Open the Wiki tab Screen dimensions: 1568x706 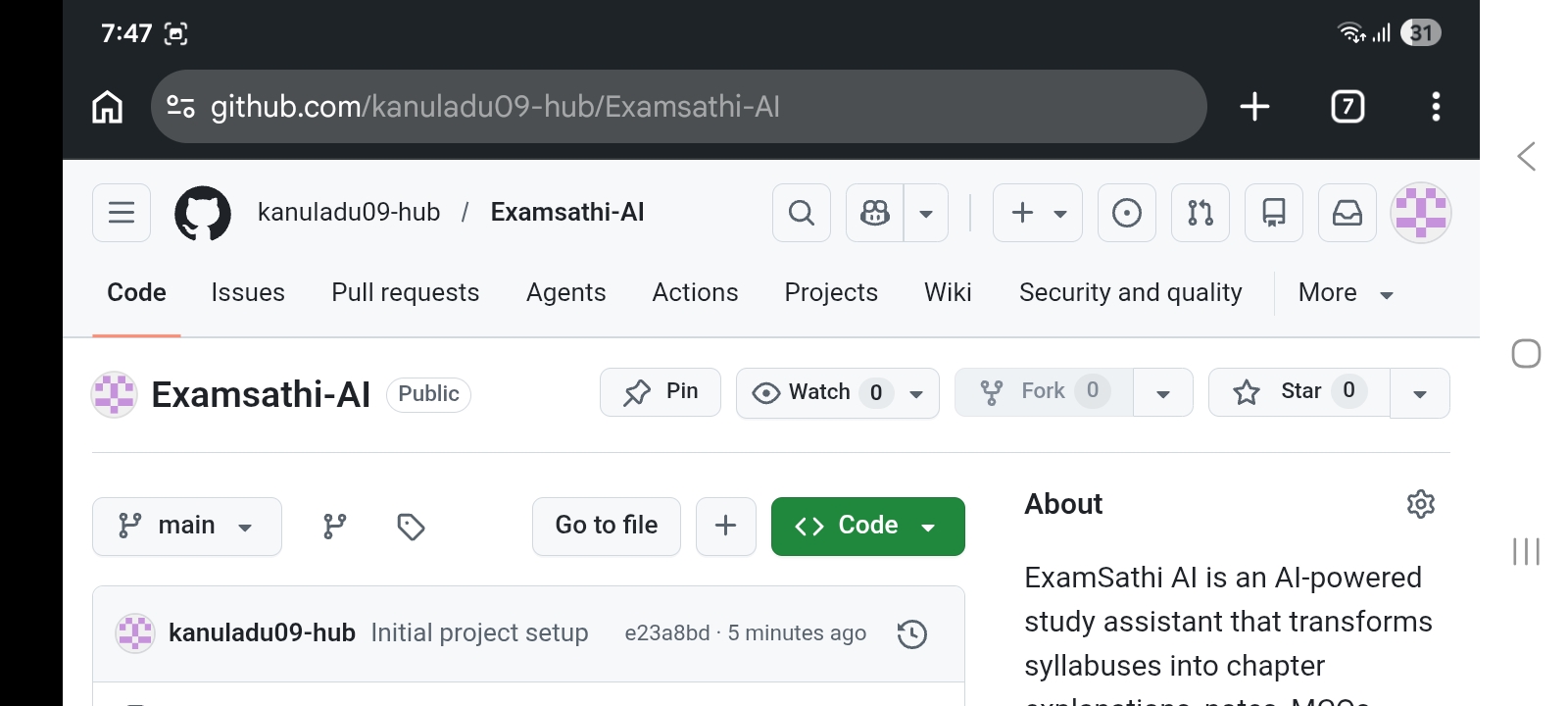[948, 292]
